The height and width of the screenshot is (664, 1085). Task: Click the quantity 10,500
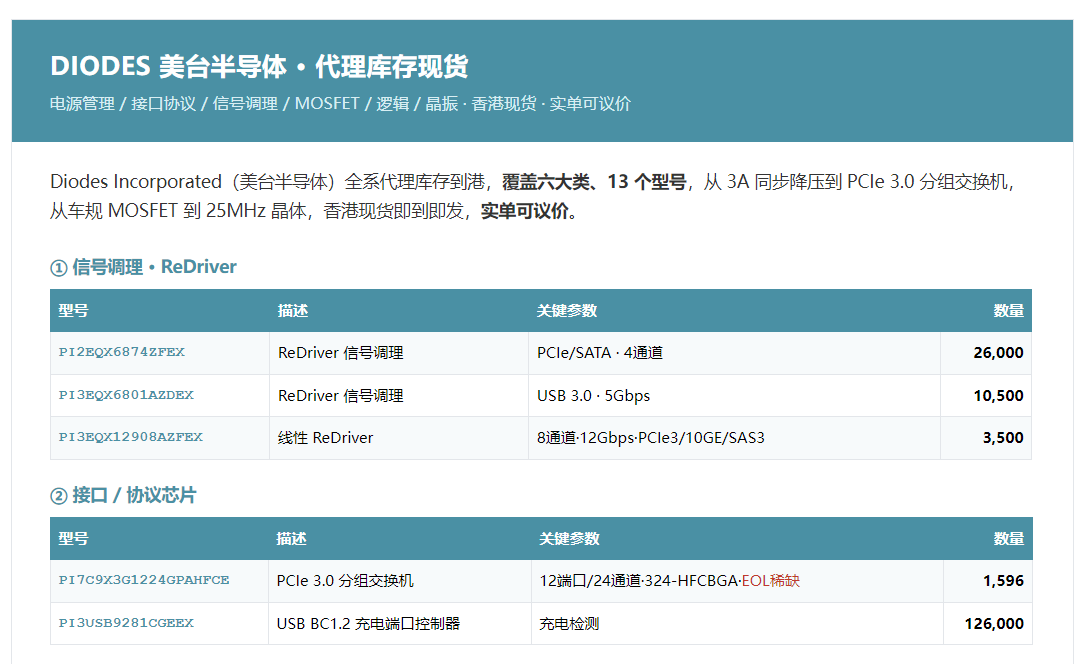click(x=998, y=396)
